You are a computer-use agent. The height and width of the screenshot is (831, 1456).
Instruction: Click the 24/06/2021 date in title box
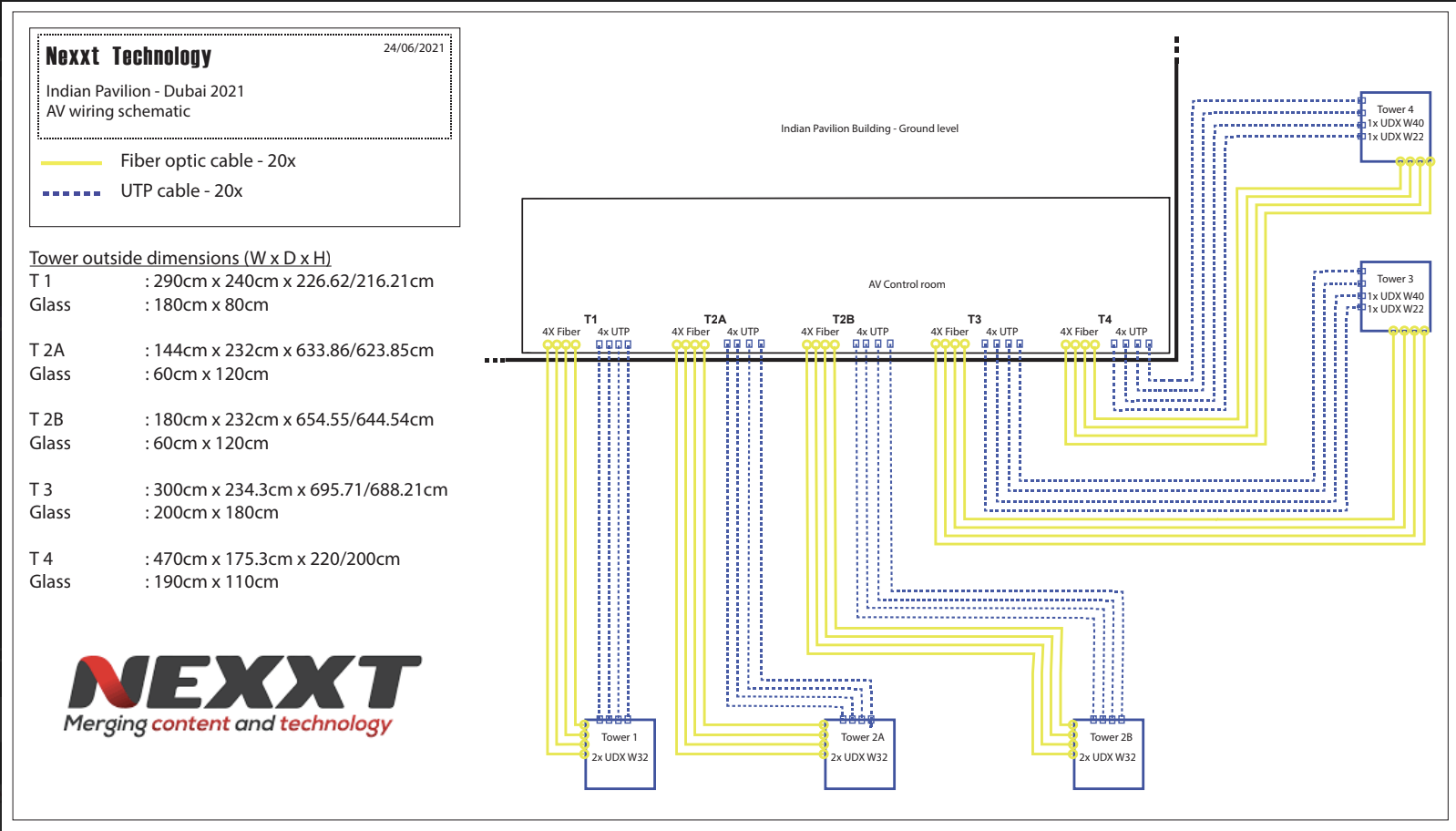tap(414, 48)
